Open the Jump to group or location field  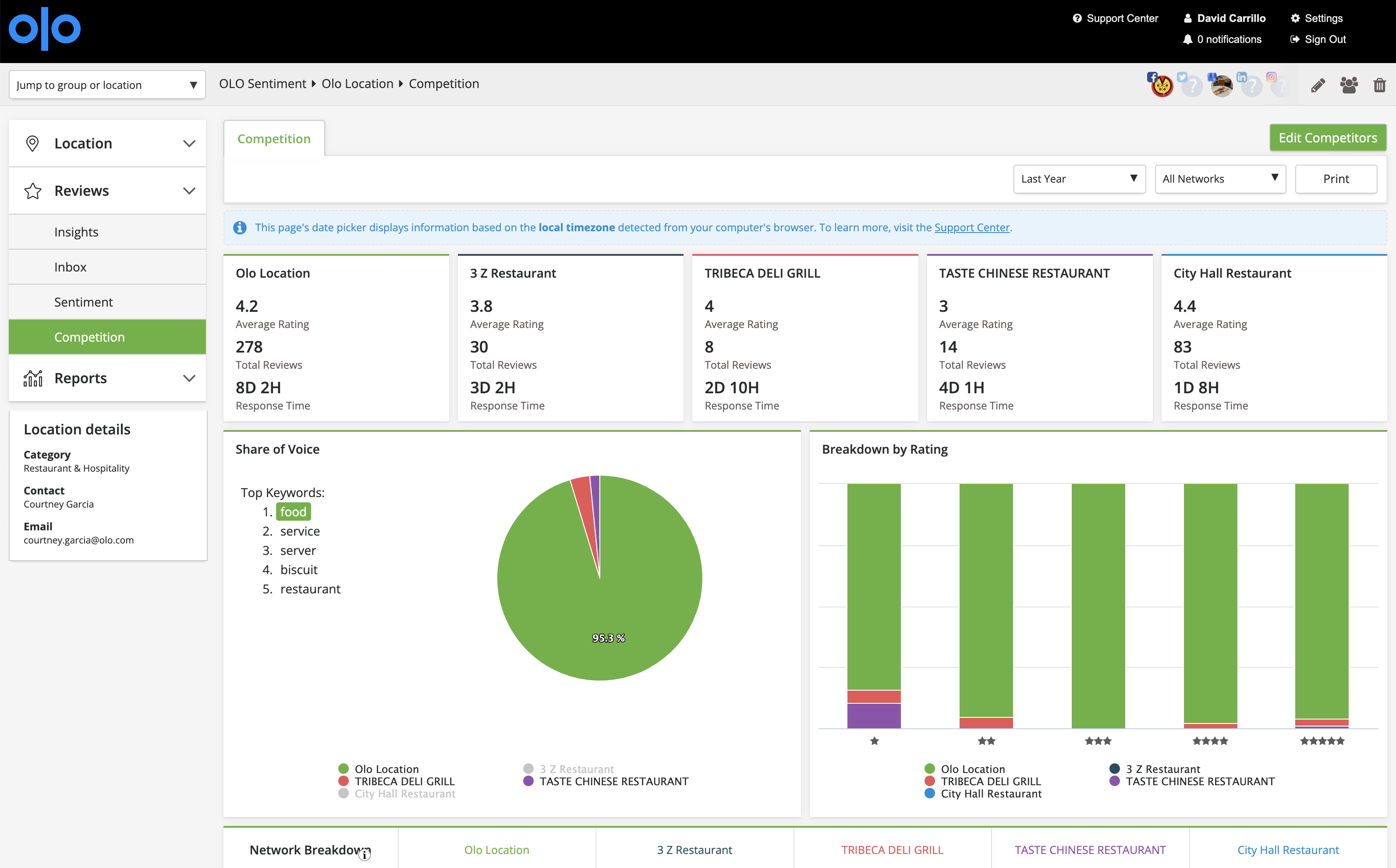point(107,85)
